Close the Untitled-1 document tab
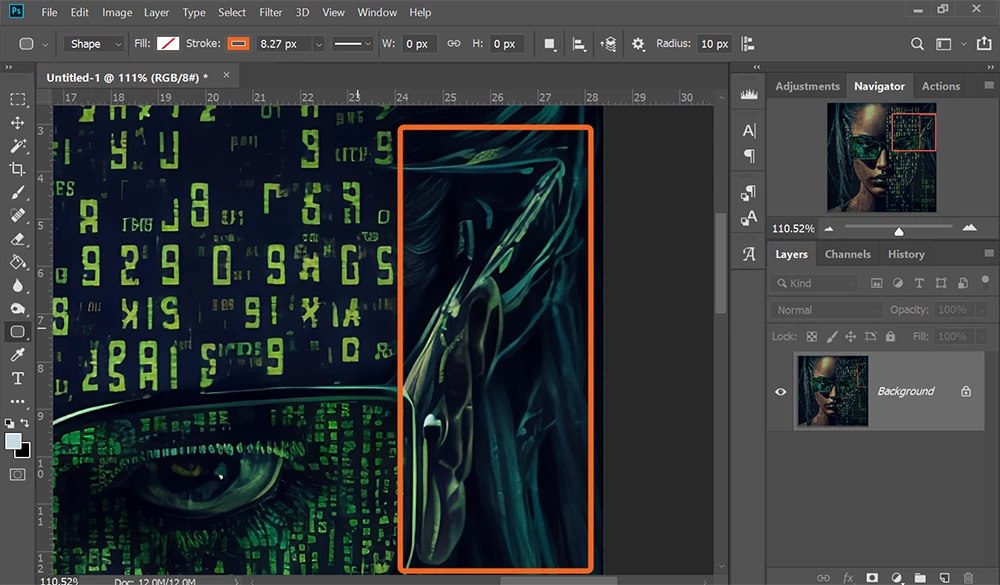Image resolution: width=1000 pixels, height=585 pixels. (226, 75)
